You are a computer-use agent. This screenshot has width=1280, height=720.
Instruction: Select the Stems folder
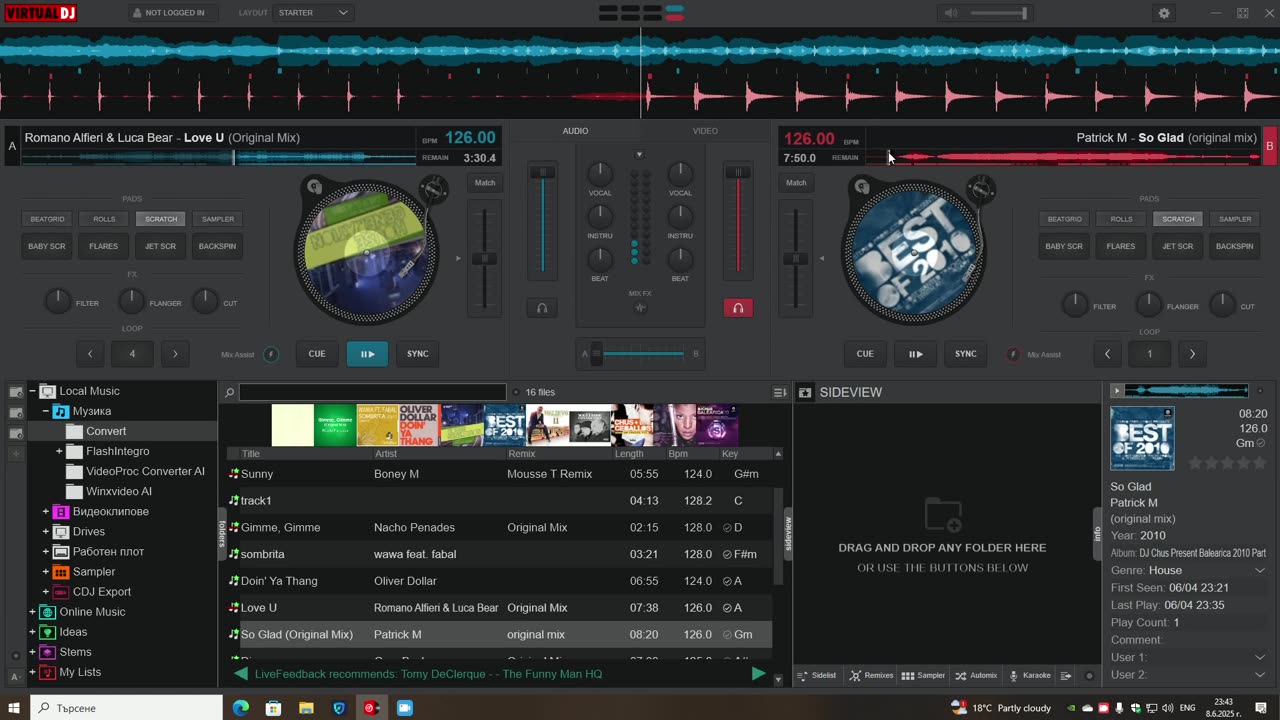tap(75, 652)
